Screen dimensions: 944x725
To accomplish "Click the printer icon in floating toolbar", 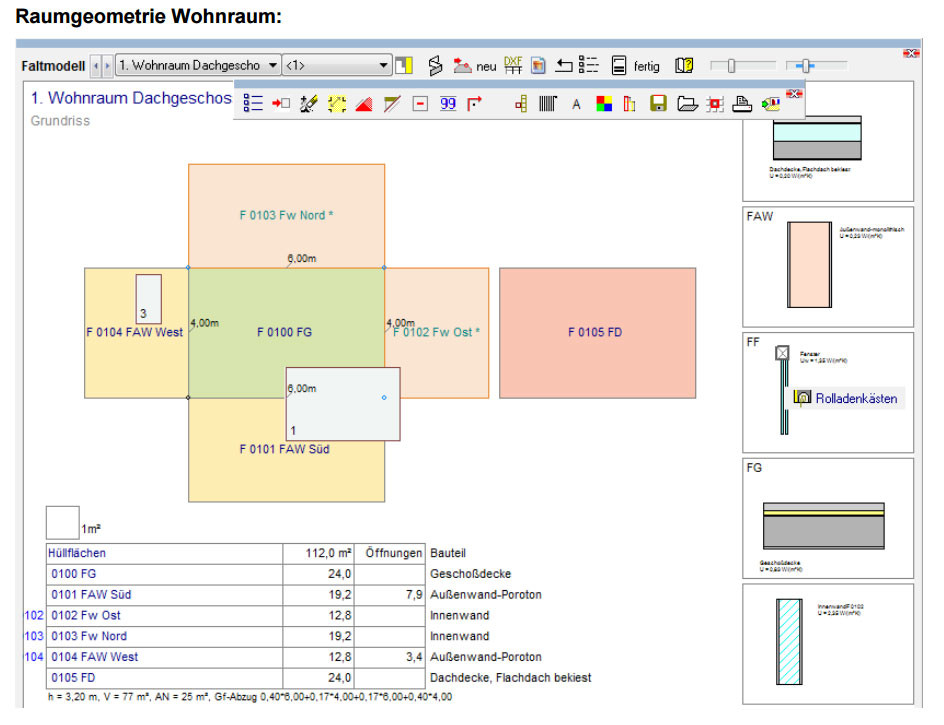I will click(742, 104).
